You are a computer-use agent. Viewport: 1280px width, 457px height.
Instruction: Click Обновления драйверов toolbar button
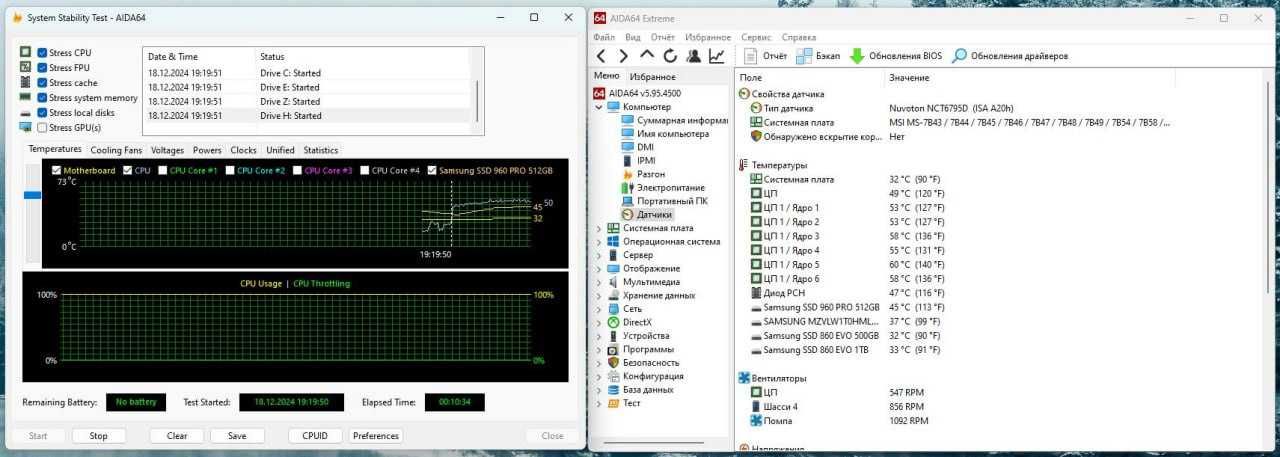1010,56
